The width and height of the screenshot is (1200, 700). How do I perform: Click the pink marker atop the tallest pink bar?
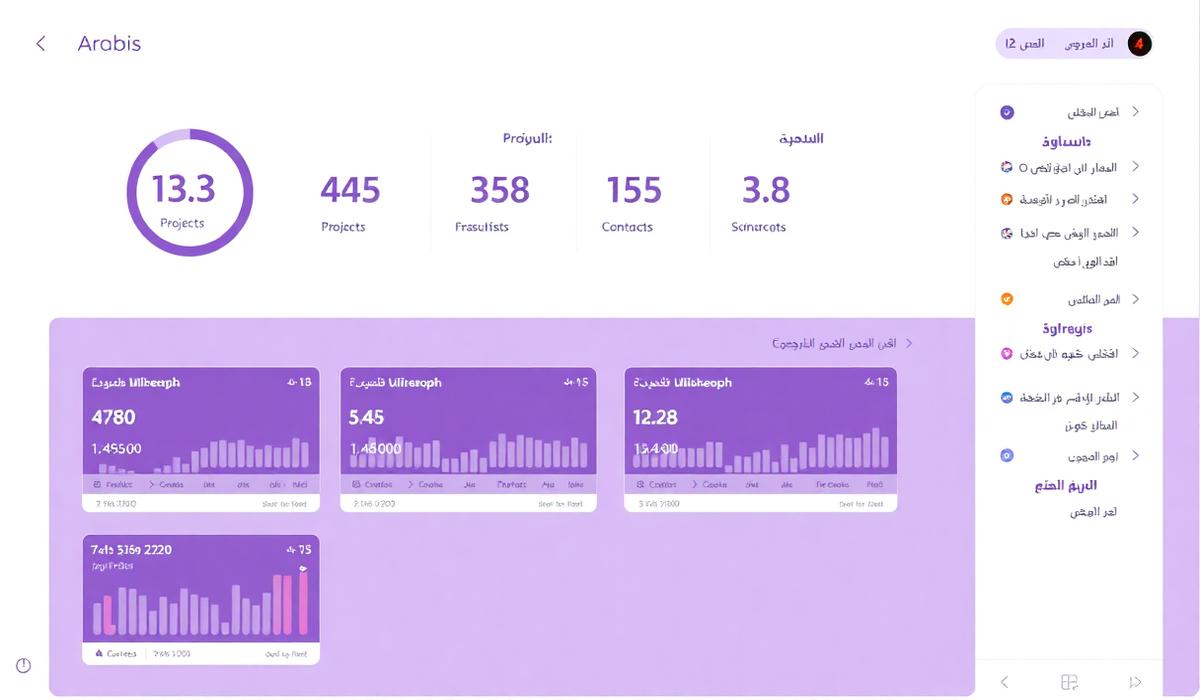303,568
